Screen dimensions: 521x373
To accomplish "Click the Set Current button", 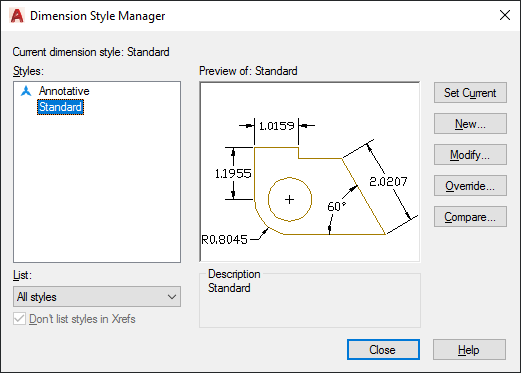I will click(470, 93).
